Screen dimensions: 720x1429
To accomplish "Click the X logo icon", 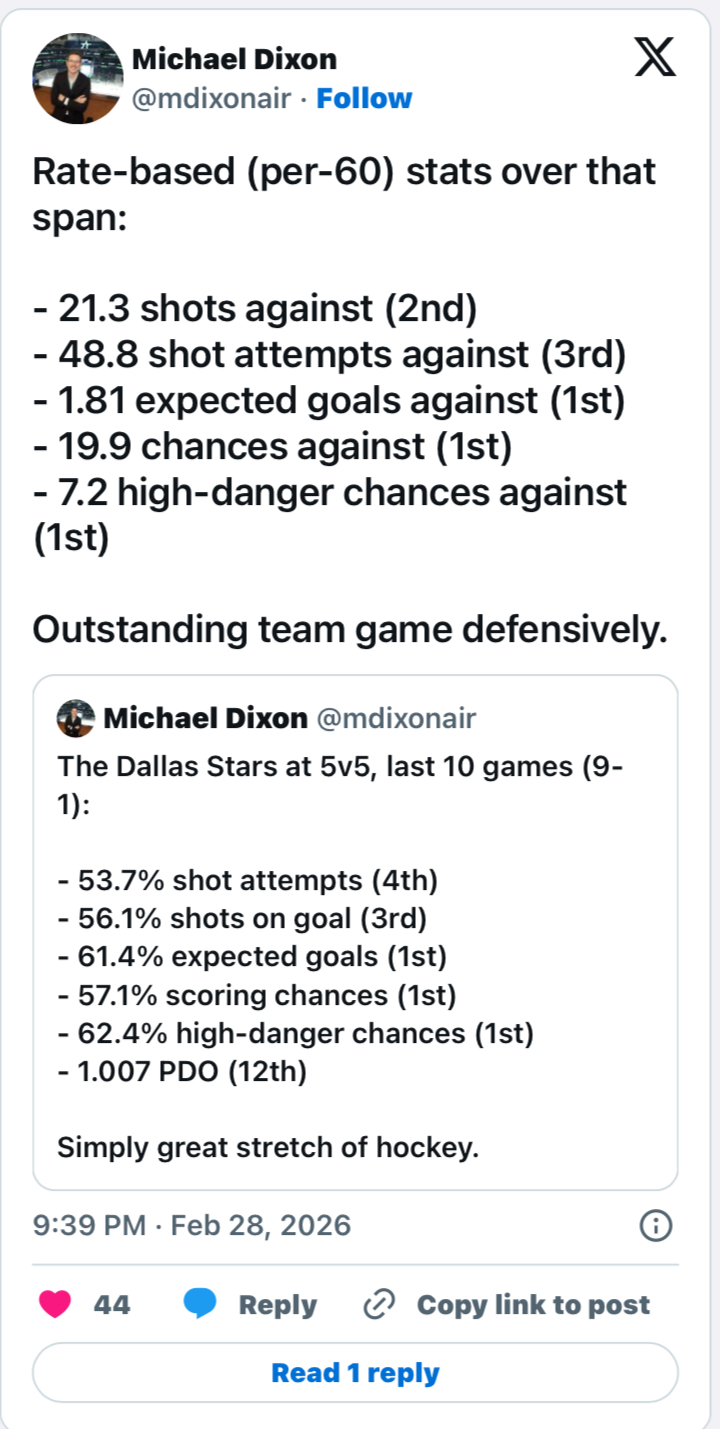I will [x=655, y=59].
